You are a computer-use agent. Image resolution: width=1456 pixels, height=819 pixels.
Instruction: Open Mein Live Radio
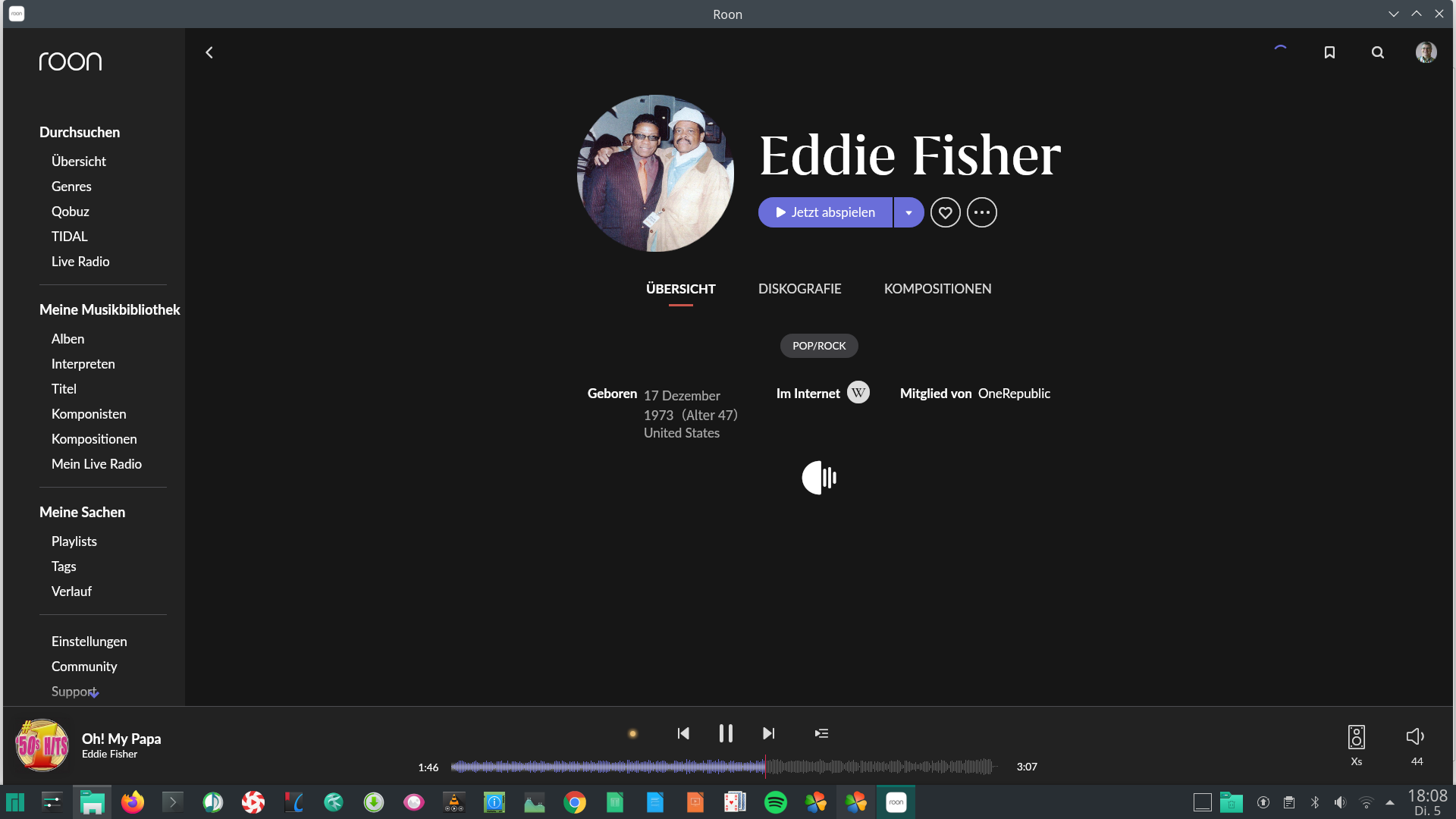click(x=96, y=464)
